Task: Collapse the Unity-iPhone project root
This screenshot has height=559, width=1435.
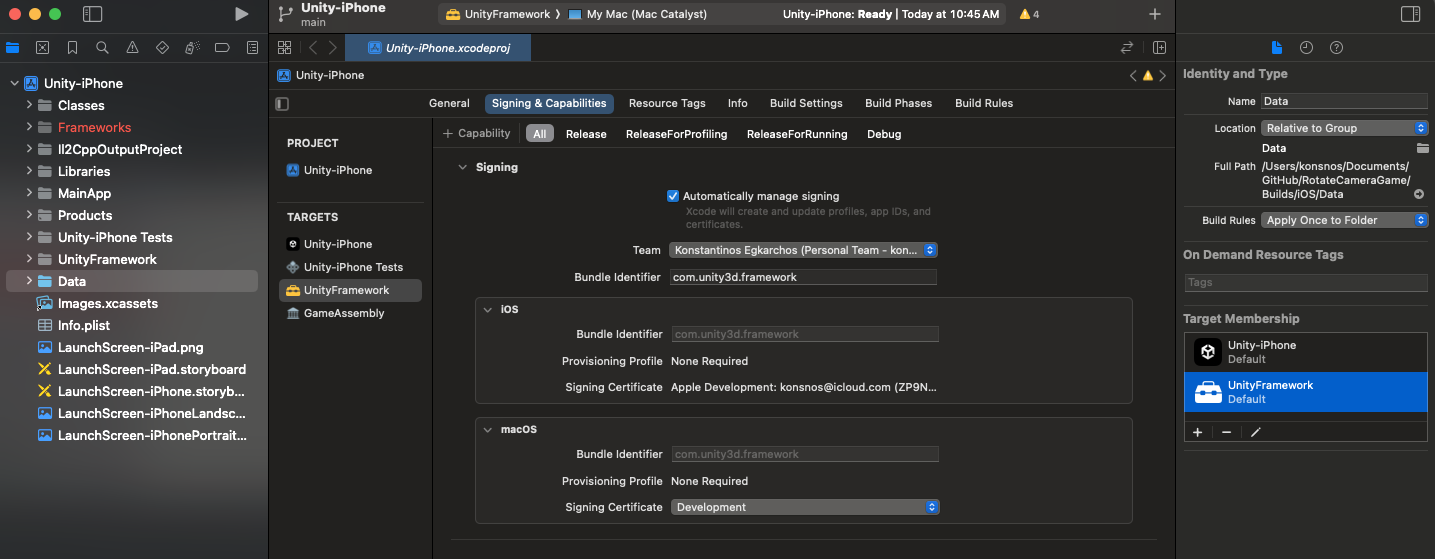Action: pos(14,83)
